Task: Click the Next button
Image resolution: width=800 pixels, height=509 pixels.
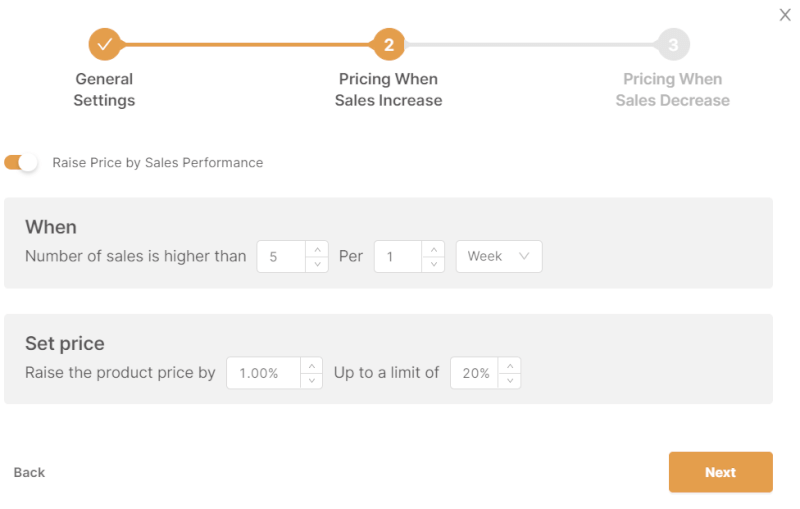Action: click(720, 472)
